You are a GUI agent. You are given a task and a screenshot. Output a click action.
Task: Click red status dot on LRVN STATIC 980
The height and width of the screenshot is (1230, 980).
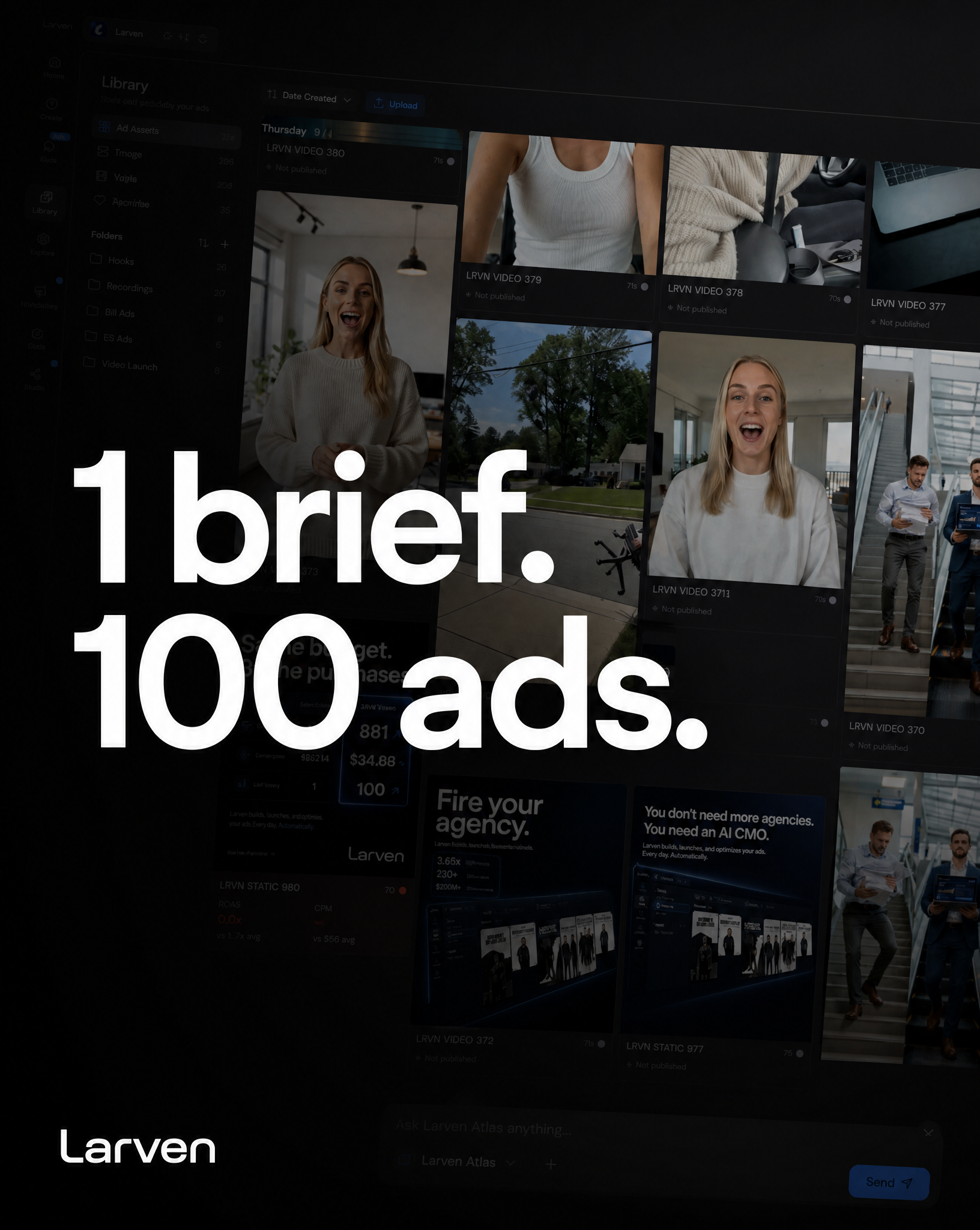[403, 891]
